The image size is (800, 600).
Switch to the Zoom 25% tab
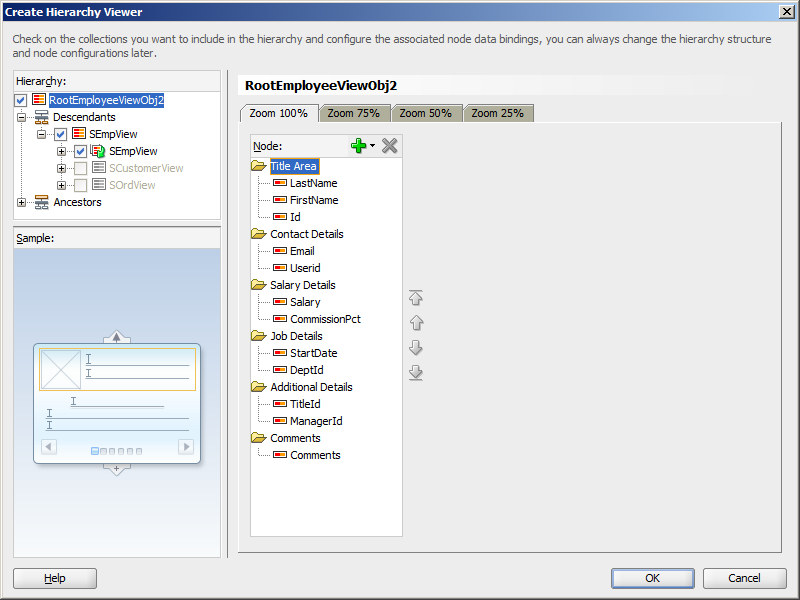[x=497, y=113]
